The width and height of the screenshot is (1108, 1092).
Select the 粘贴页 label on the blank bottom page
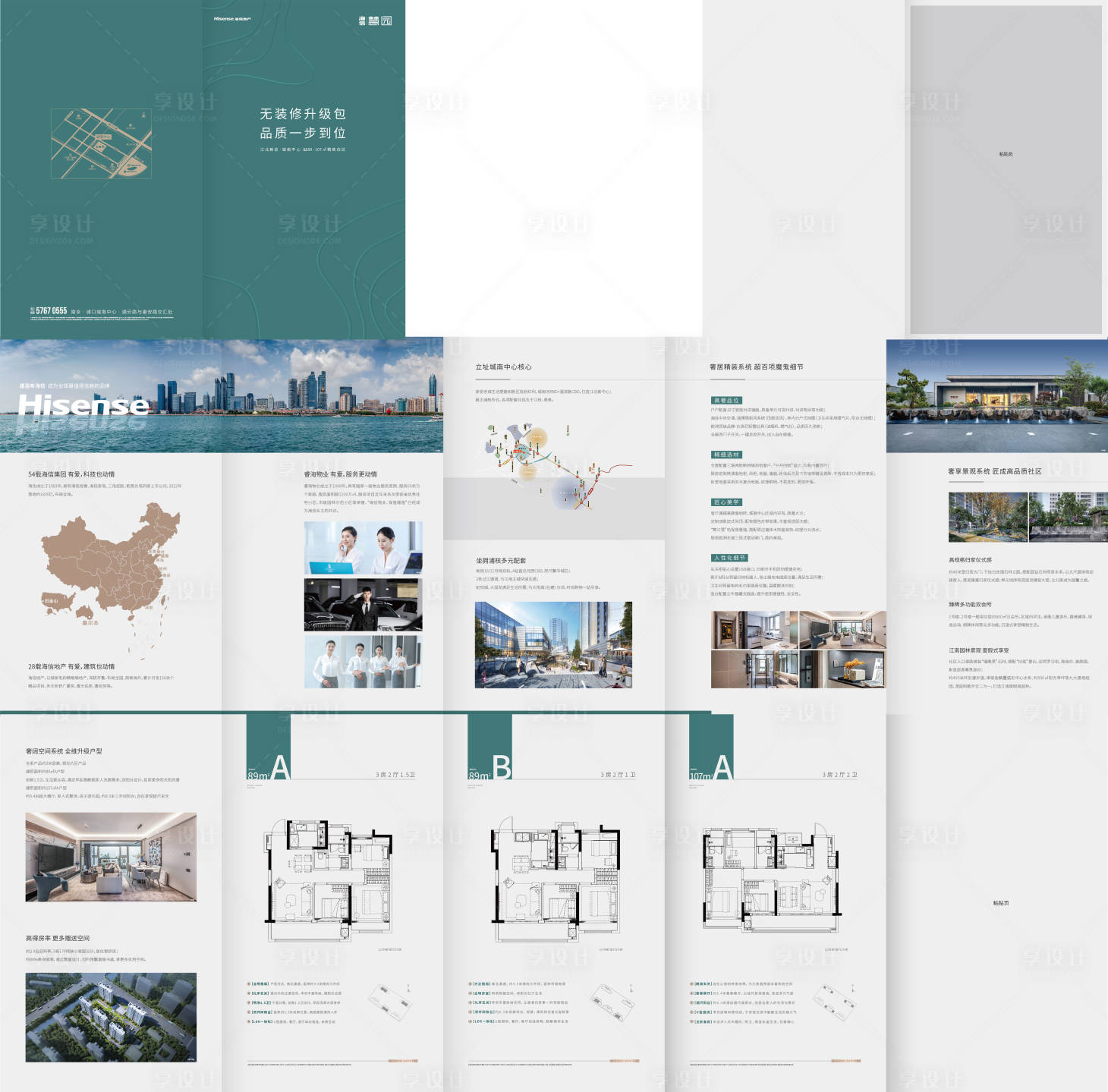[1001, 903]
